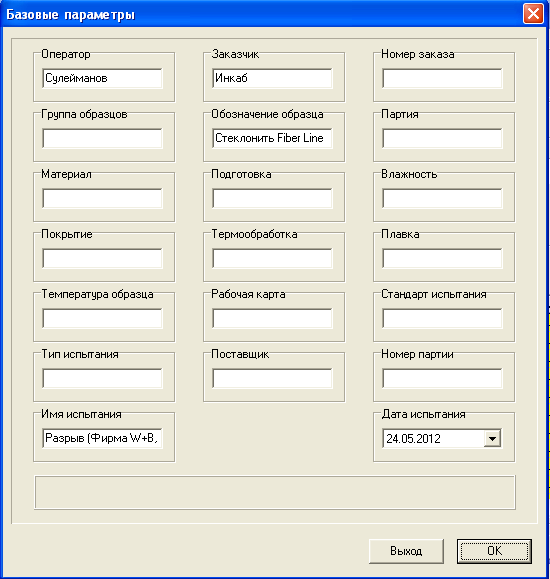Confirm with the OK button

click(494, 551)
